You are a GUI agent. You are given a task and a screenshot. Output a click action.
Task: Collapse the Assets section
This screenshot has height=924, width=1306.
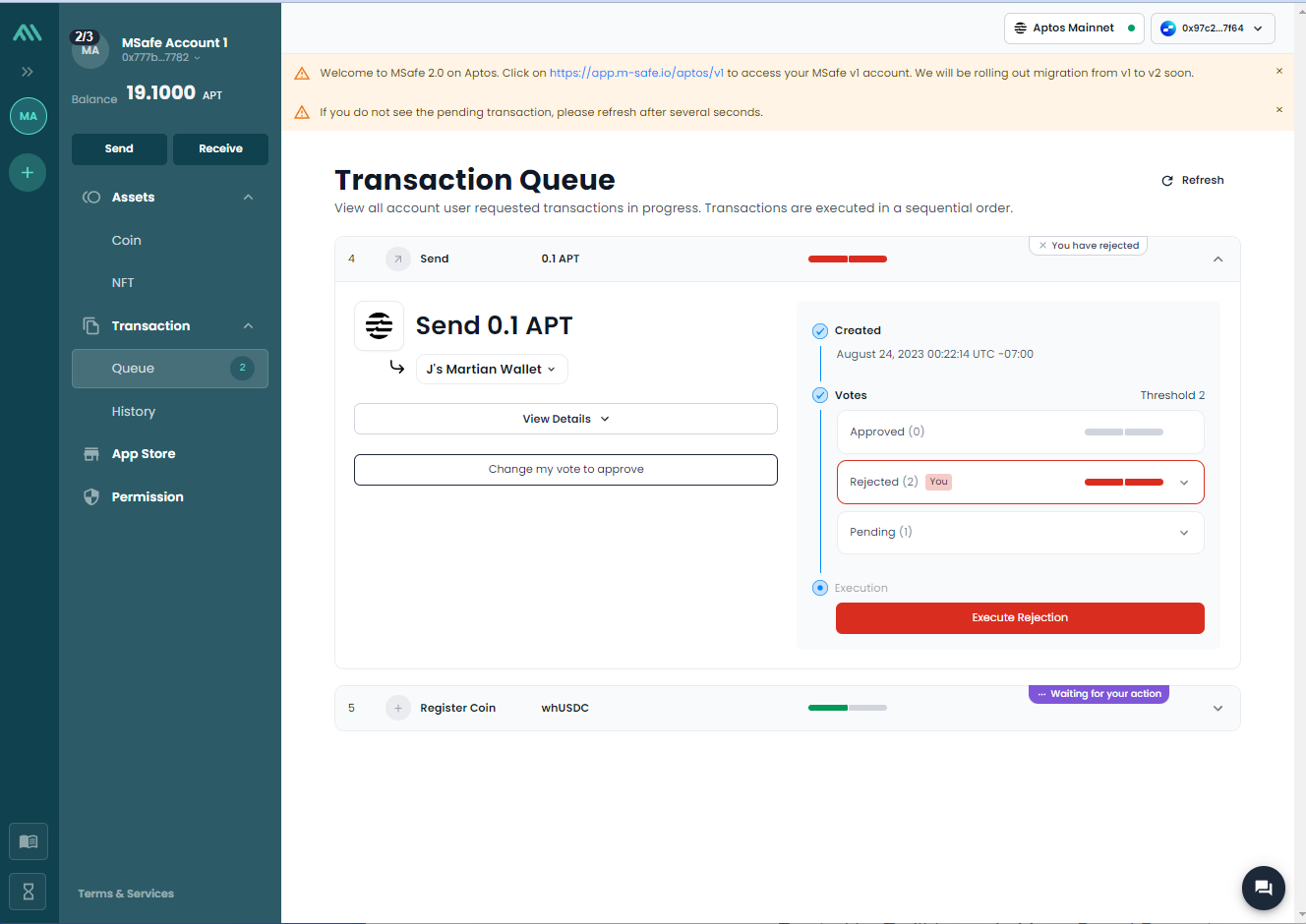pyautogui.click(x=248, y=198)
